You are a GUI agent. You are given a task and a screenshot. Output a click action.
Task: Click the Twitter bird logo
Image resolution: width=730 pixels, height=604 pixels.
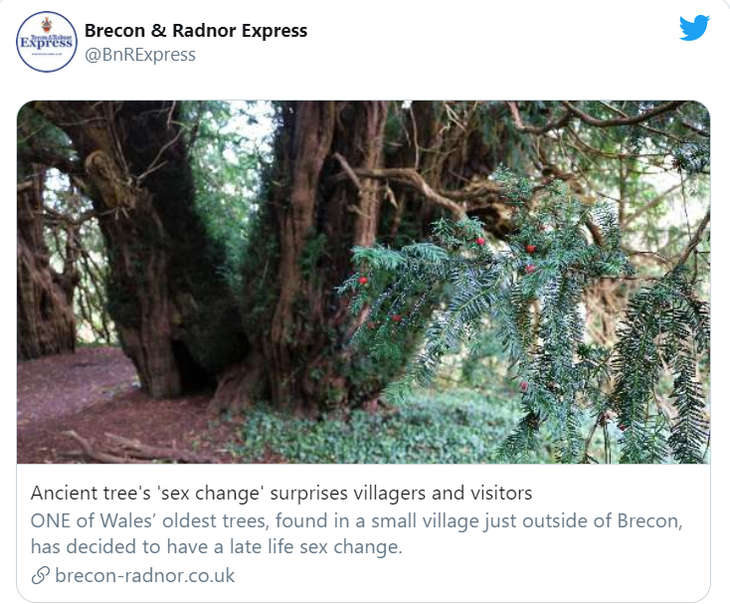(x=694, y=28)
